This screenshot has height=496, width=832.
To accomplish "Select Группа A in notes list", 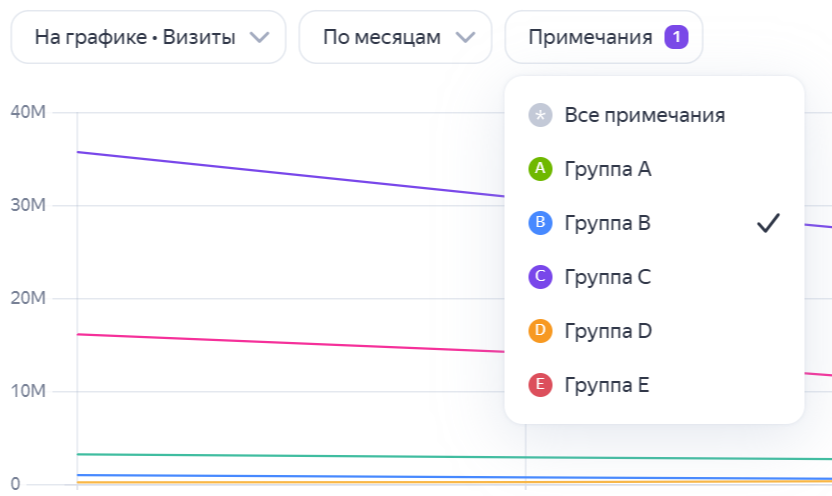I will click(x=654, y=169).
